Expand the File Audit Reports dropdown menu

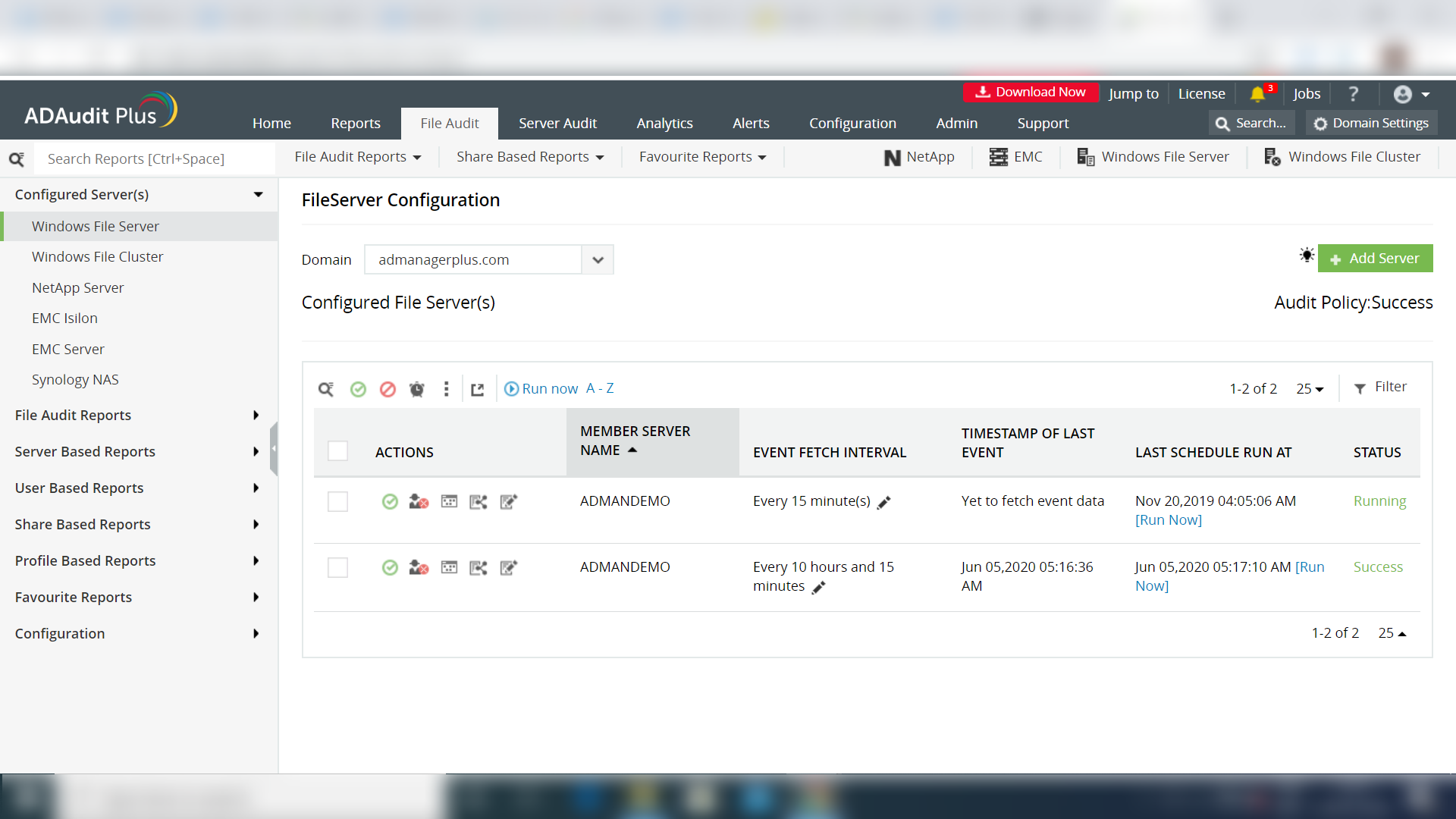[x=358, y=157]
